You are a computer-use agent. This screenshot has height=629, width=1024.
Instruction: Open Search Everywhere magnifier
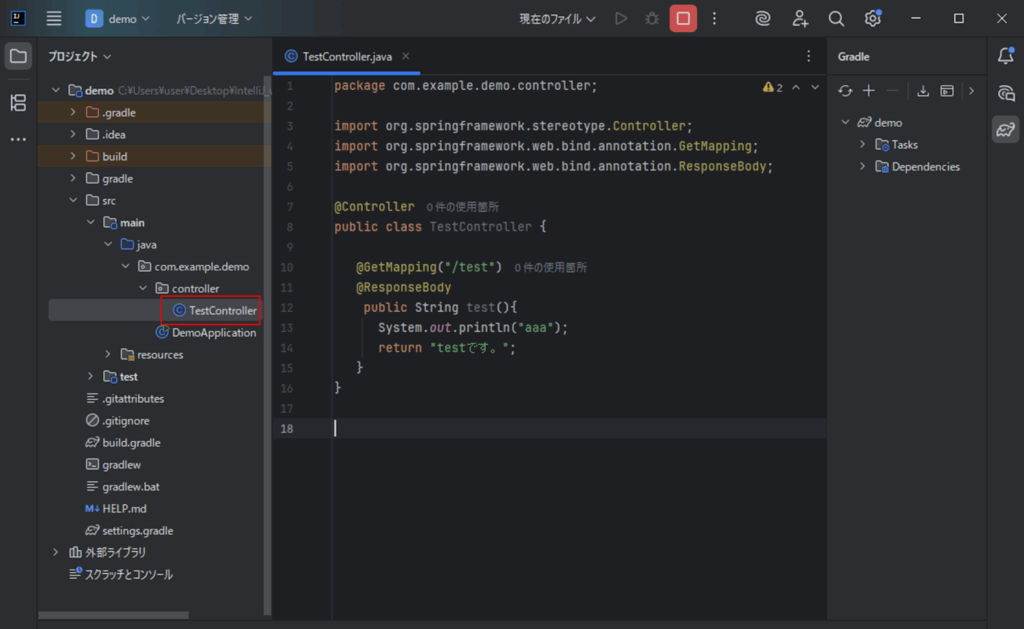[x=836, y=18]
